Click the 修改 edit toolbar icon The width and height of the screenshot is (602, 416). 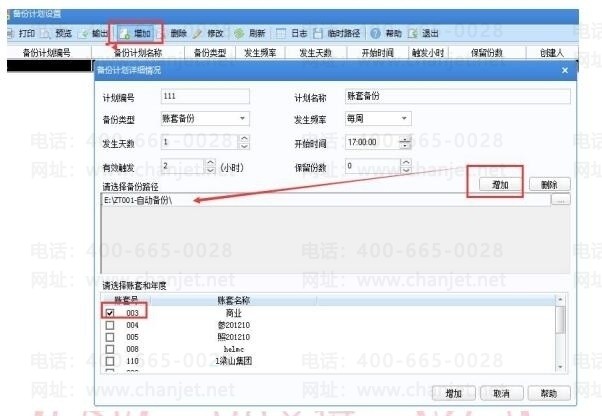[197, 34]
